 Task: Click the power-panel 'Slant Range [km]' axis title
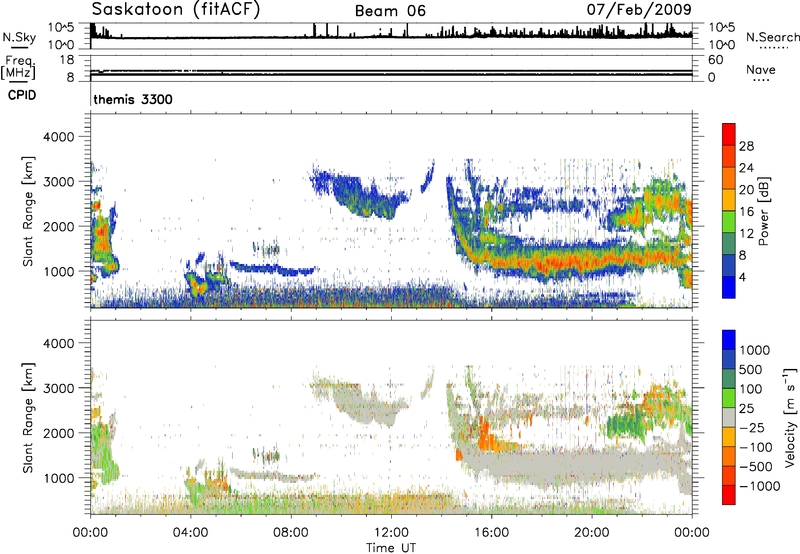(x=28, y=211)
